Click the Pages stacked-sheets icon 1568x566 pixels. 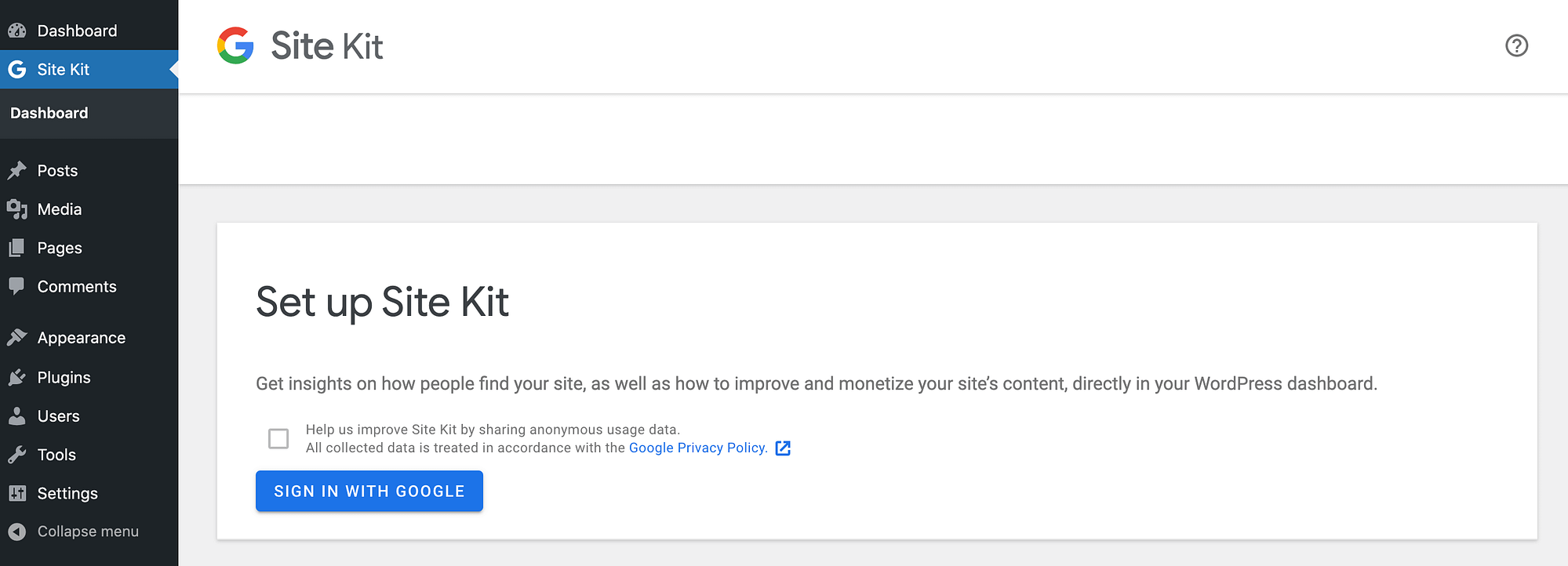17,248
